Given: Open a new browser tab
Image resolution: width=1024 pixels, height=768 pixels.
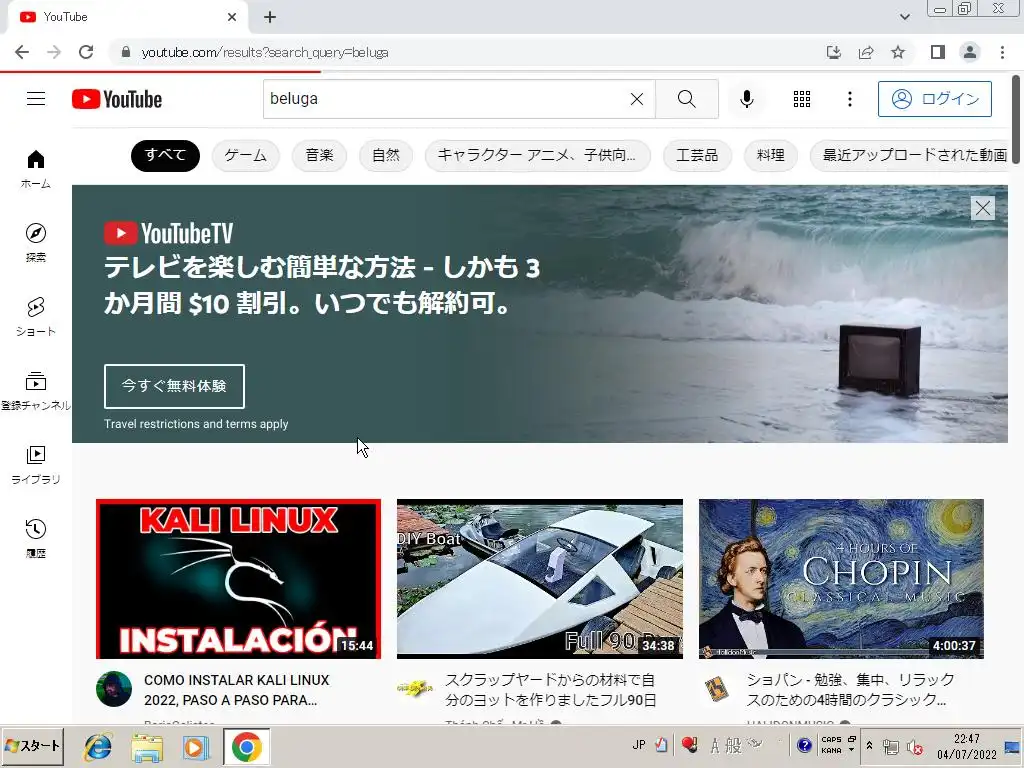Looking at the screenshot, I should [270, 17].
